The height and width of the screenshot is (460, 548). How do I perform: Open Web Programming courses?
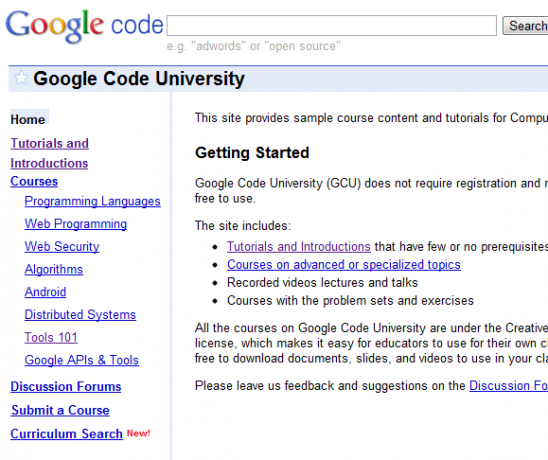click(75, 224)
